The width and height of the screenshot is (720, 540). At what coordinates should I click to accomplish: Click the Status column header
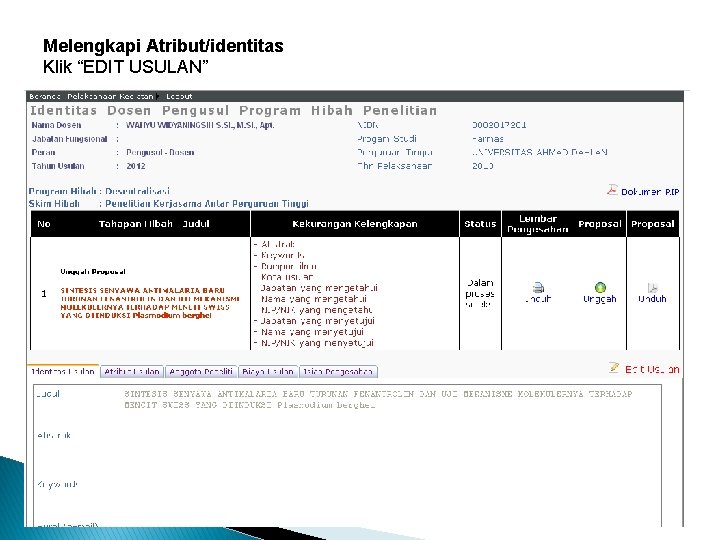pos(480,224)
